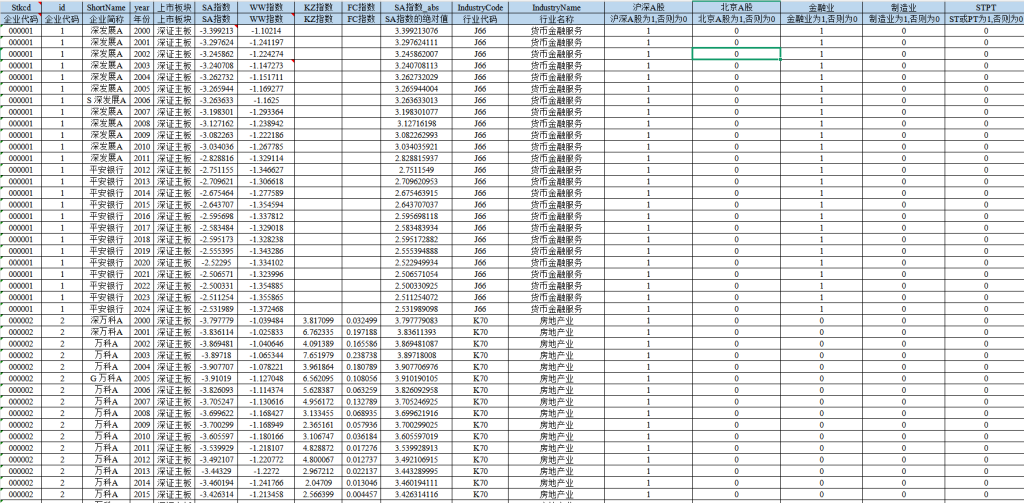Select KZ value 6.762335
The image size is (1024, 503).
318,332
